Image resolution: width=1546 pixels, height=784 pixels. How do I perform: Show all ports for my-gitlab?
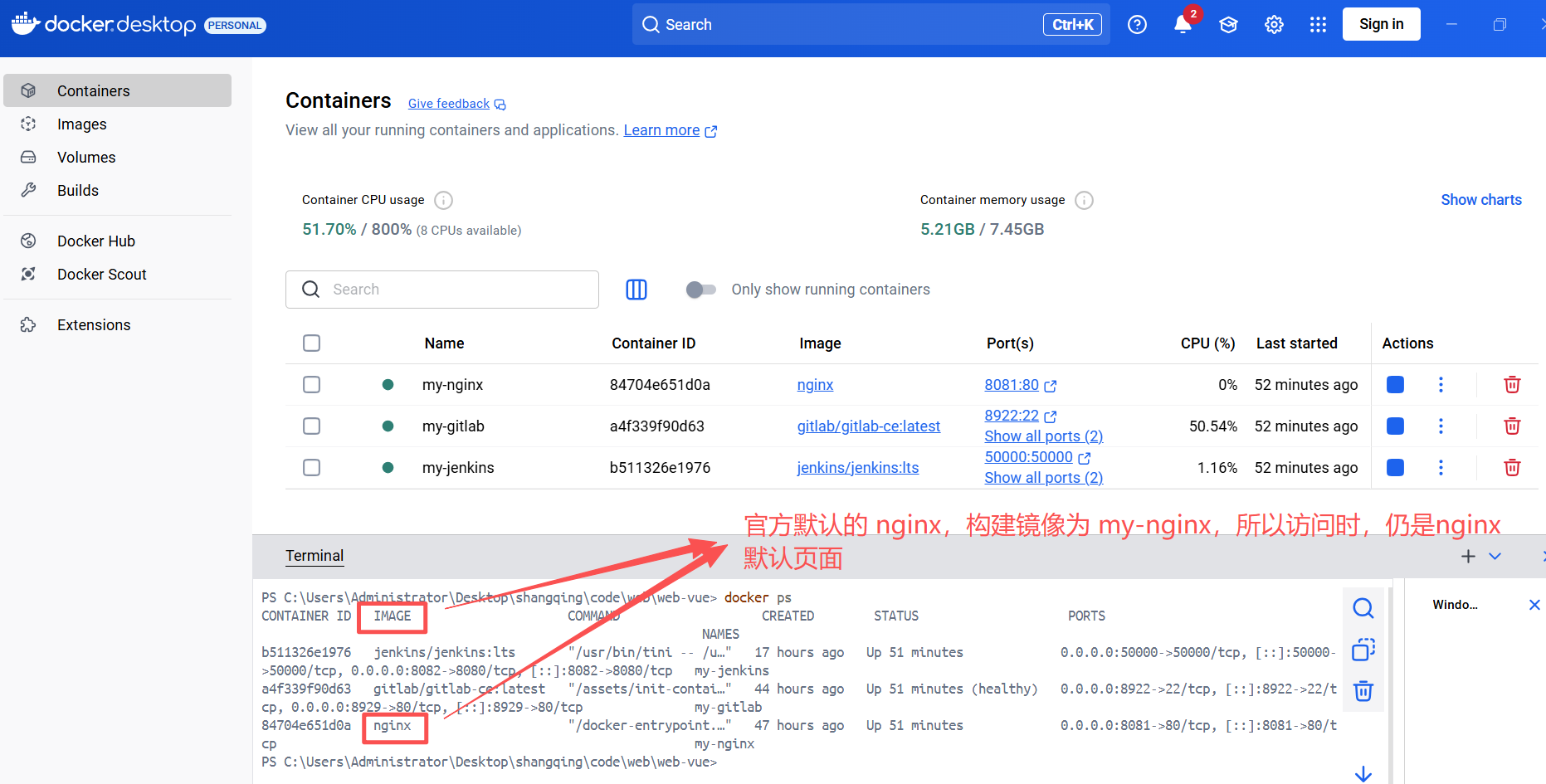click(x=1043, y=436)
